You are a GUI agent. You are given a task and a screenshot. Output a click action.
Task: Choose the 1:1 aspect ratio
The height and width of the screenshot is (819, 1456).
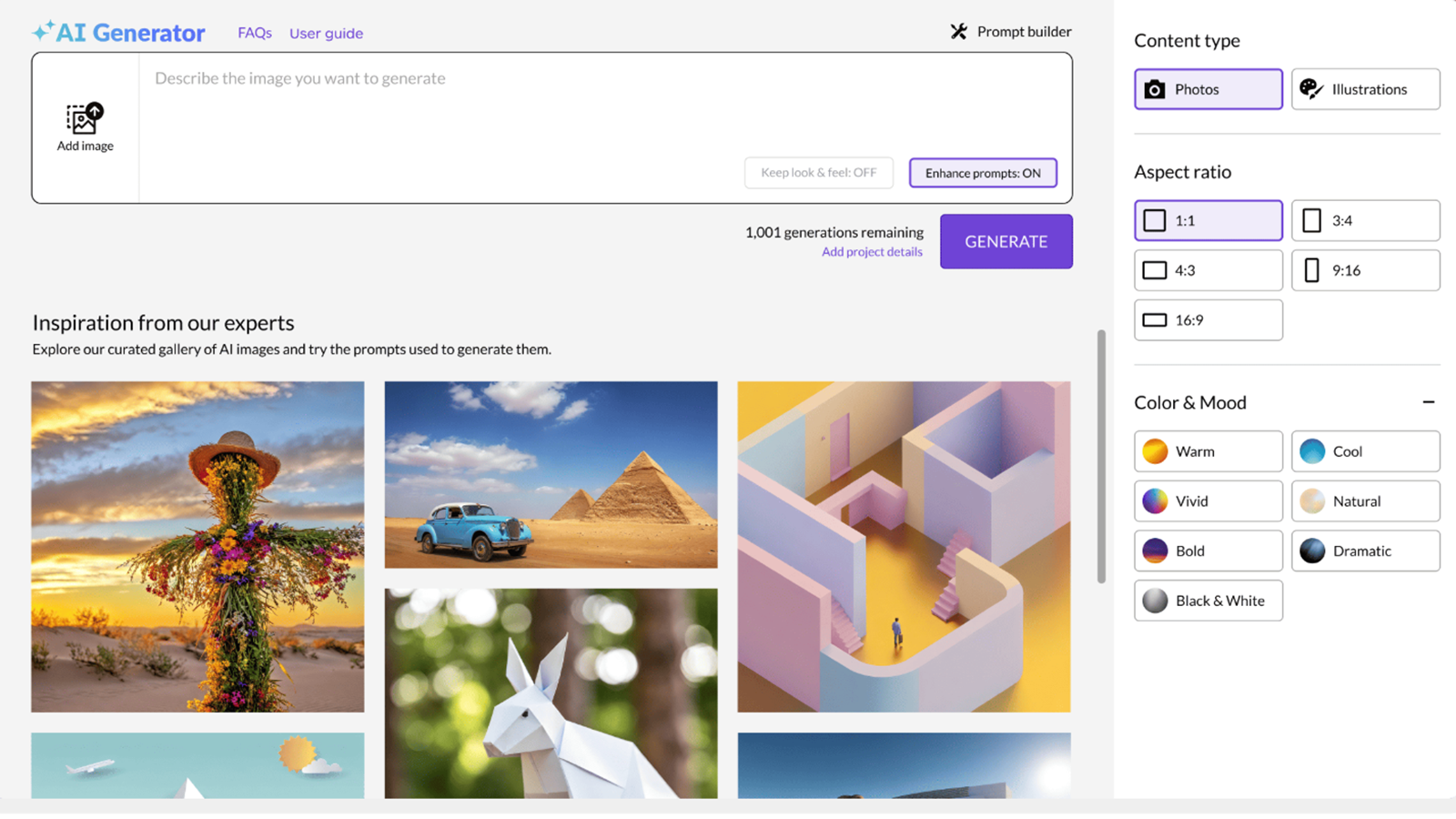[x=1208, y=220]
